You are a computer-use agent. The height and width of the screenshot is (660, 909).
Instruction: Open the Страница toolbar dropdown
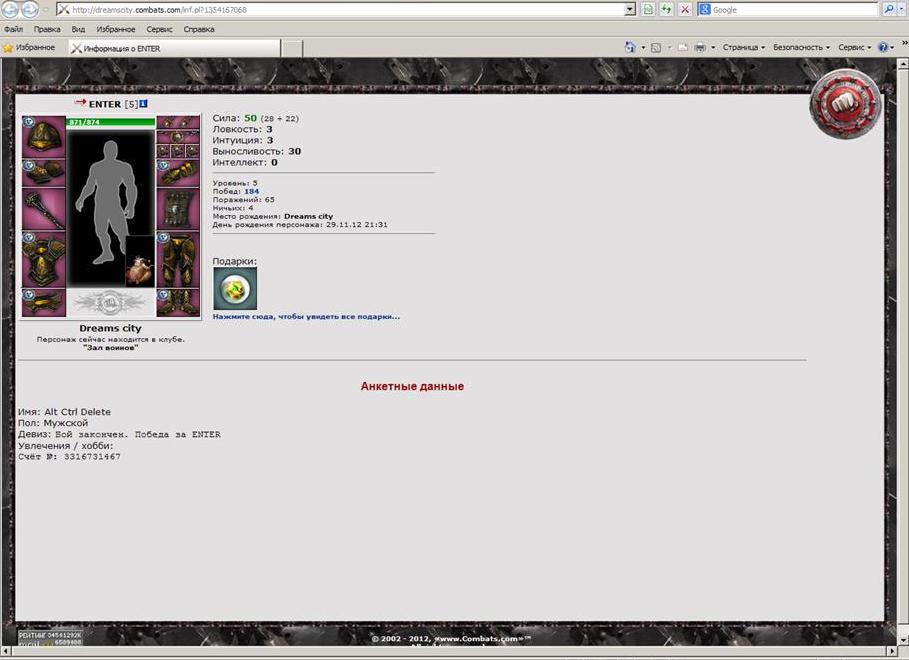(744, 48)
